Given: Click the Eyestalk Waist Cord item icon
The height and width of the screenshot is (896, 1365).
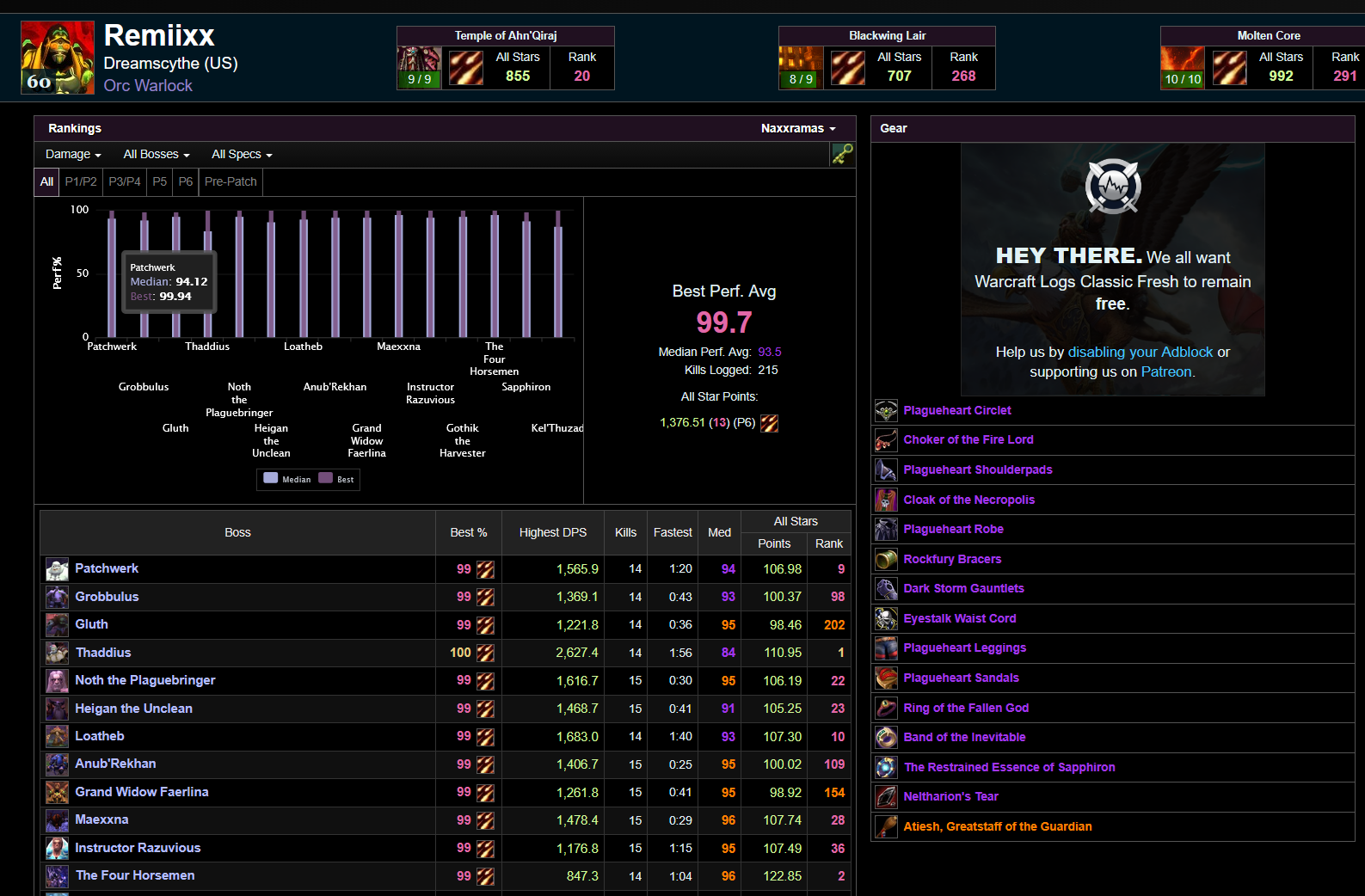Looking at the screenshot, I should [x=886, y=618].
